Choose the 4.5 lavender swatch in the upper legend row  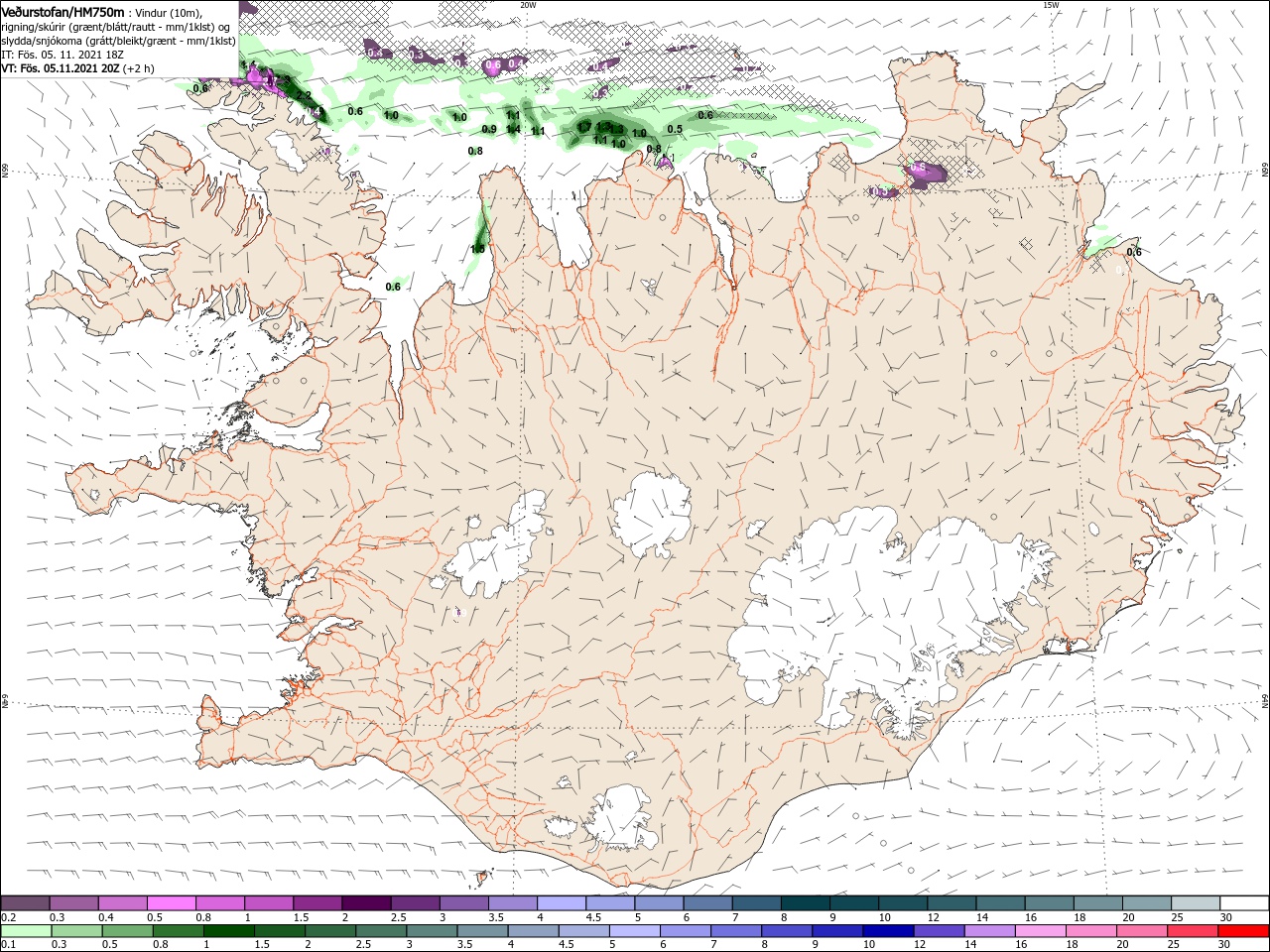click(x=610, y=903)
